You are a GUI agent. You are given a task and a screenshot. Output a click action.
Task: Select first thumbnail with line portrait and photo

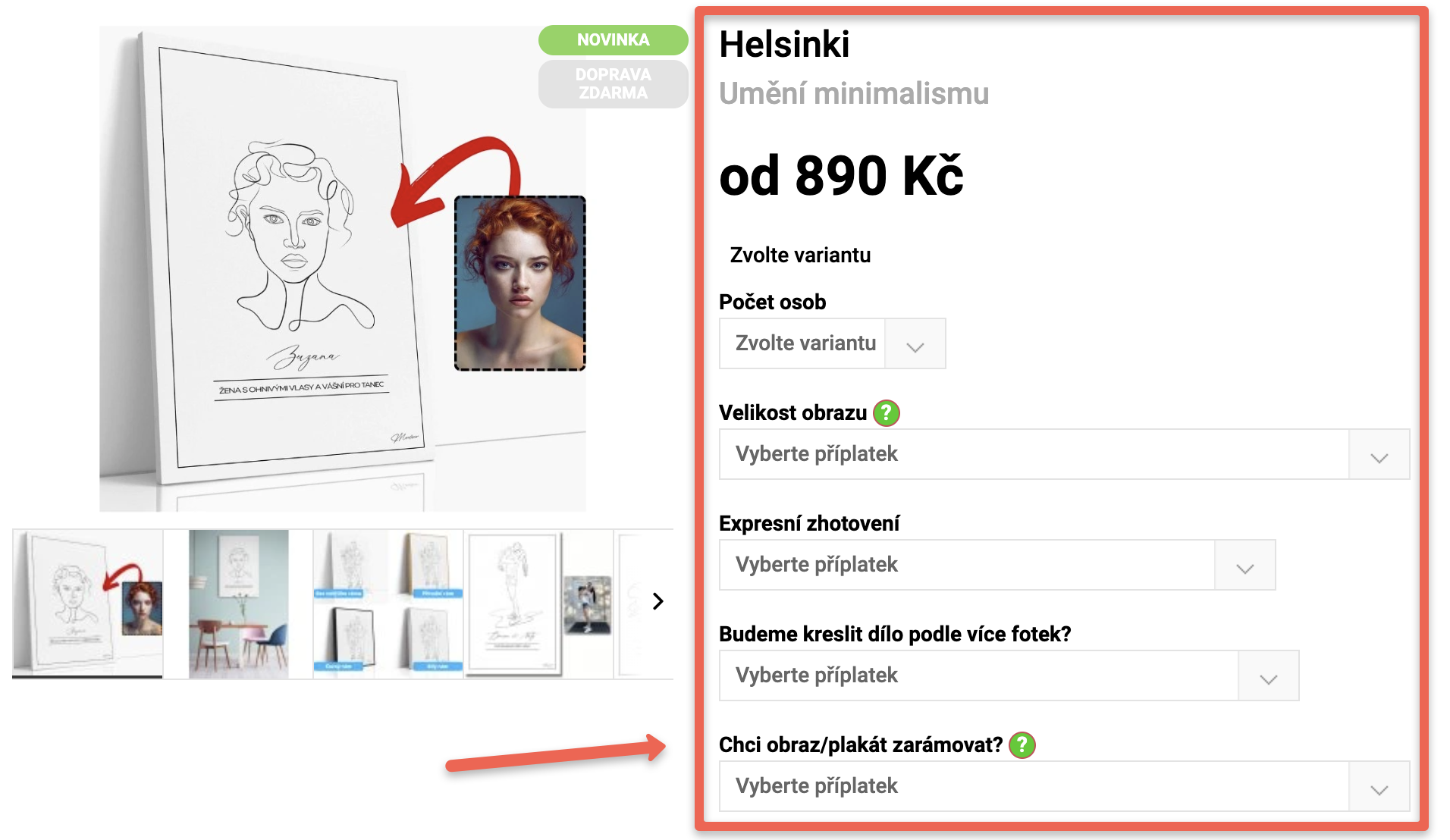click(87, 603)
